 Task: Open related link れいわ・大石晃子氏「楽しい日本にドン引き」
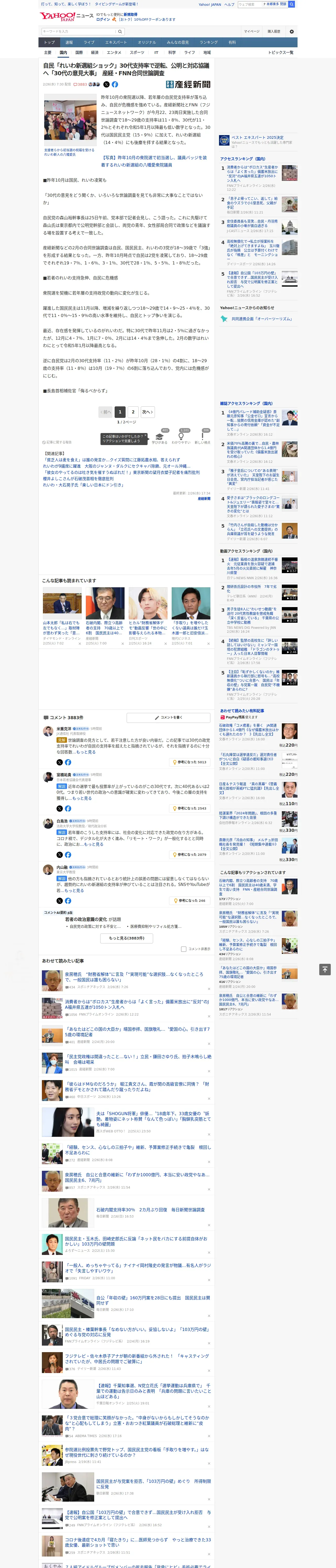(83, 485)
